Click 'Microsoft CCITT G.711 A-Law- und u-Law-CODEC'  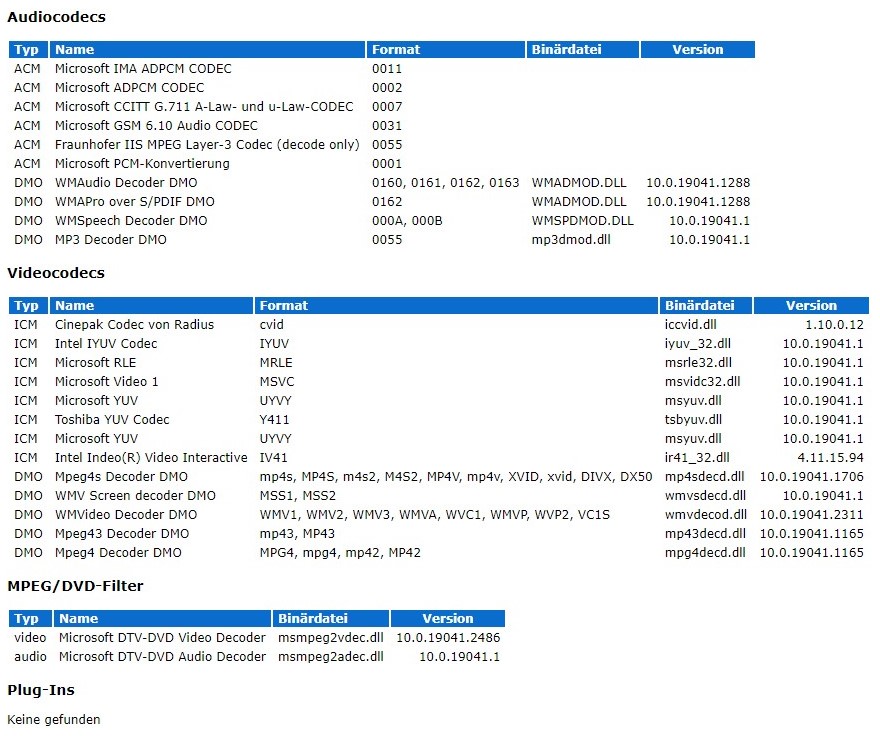click(x=204, y=107)
